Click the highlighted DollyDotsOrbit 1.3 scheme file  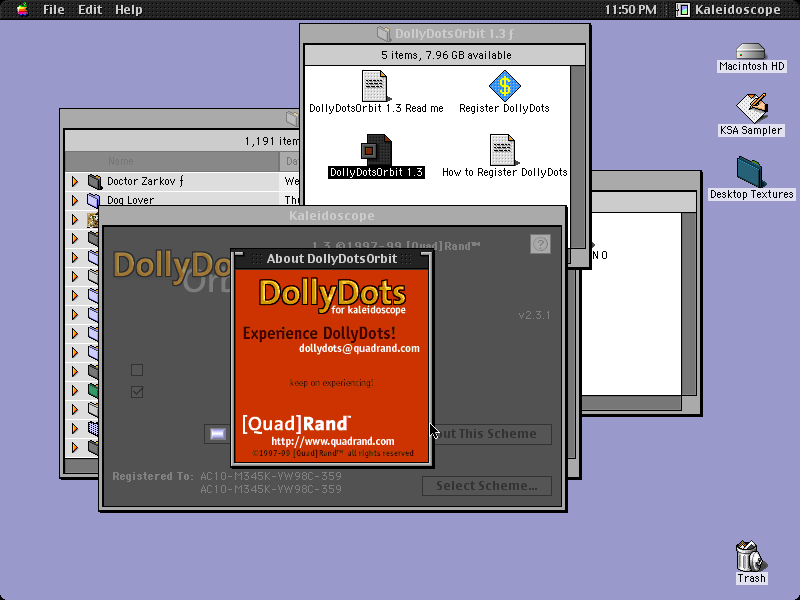376,151
